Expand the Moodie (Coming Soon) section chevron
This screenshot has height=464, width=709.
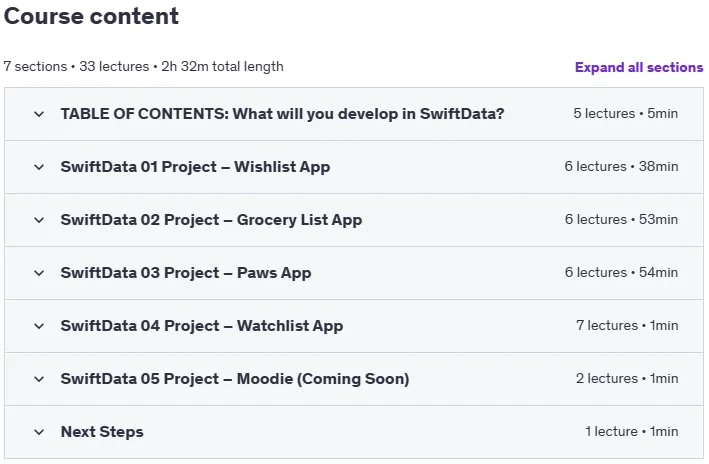39,379
